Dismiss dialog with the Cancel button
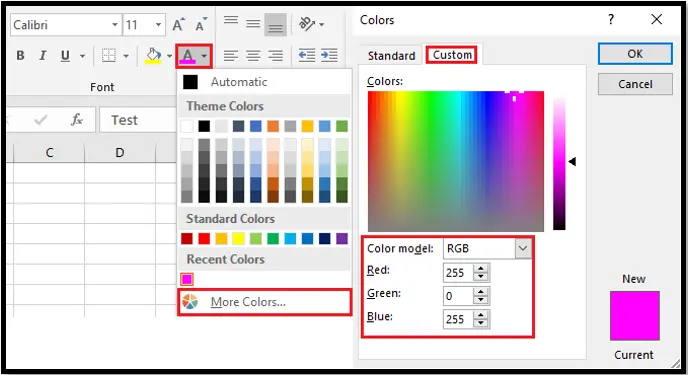This screenshot has height=375, width=688. point(635,84)
